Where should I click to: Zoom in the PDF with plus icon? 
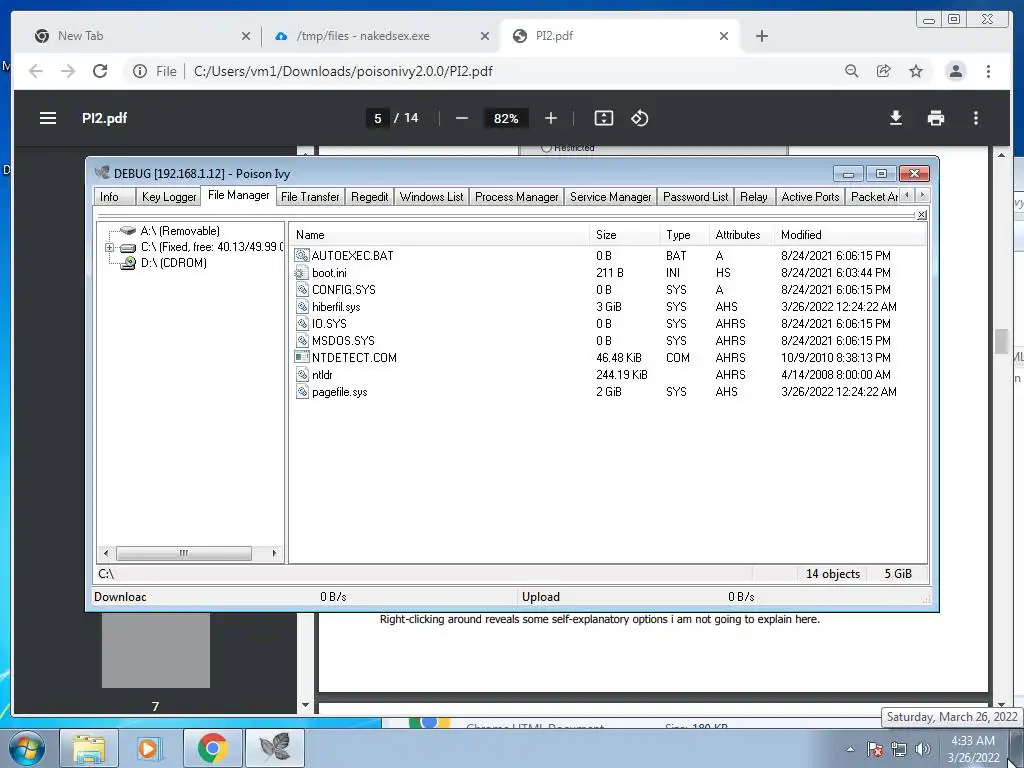[551, 118]
